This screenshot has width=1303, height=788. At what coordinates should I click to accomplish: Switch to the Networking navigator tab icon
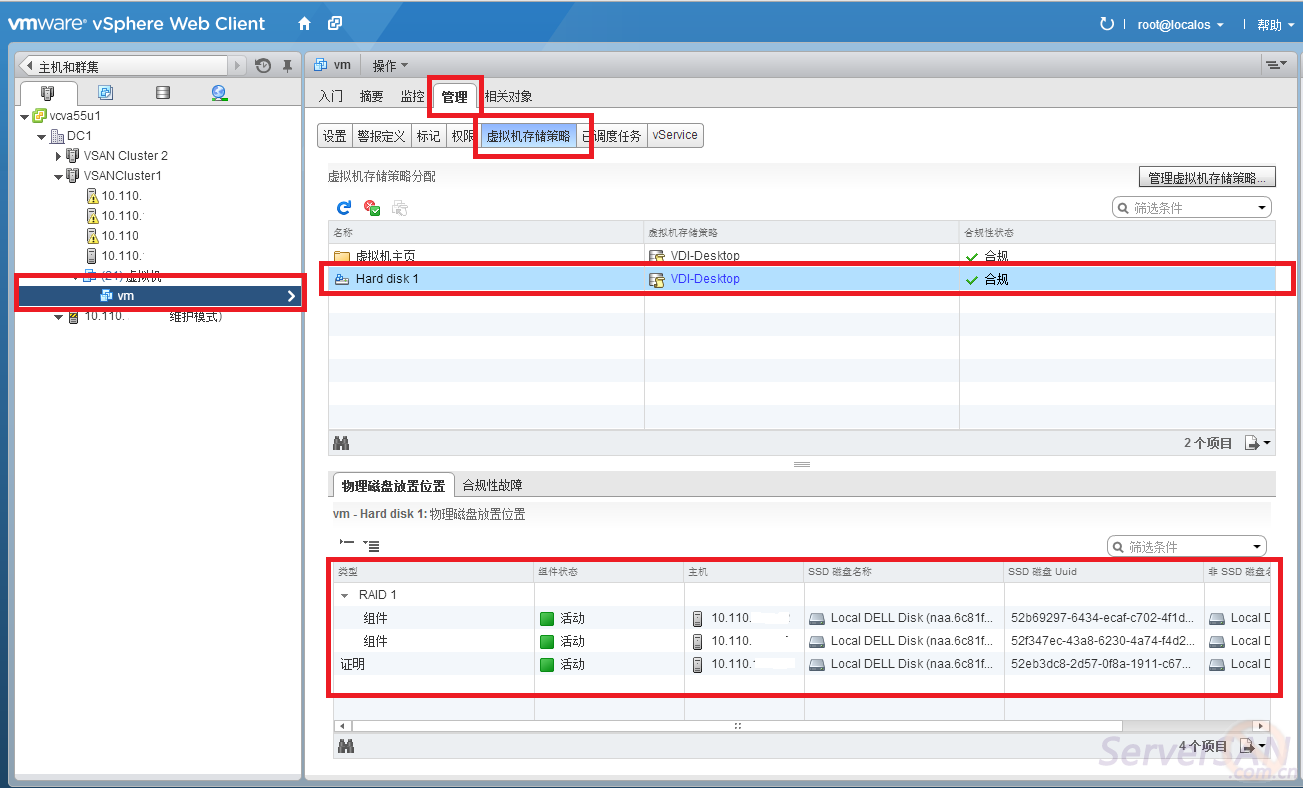coord(219,93)
